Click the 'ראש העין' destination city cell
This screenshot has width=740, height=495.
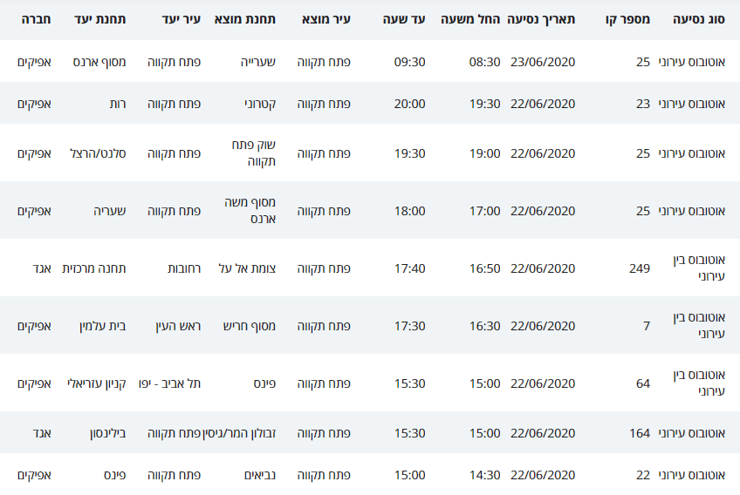pyautogui.click(x=178, y=326)
